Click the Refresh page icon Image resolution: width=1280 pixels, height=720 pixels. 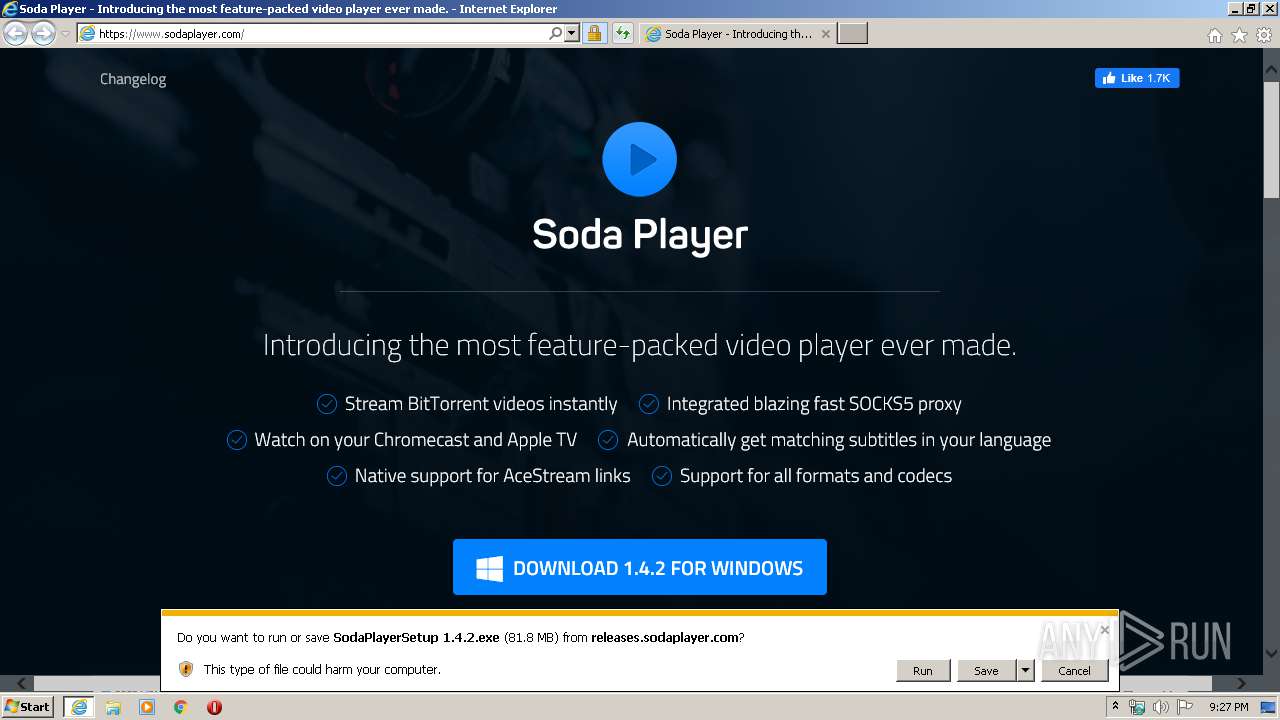pyautogui.click(x=623, y=33)
